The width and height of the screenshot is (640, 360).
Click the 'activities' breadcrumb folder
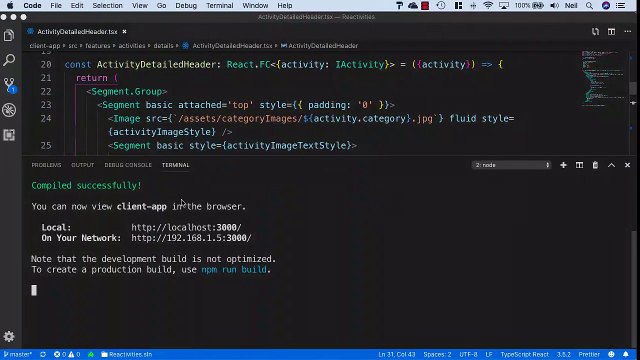(131, 46)
